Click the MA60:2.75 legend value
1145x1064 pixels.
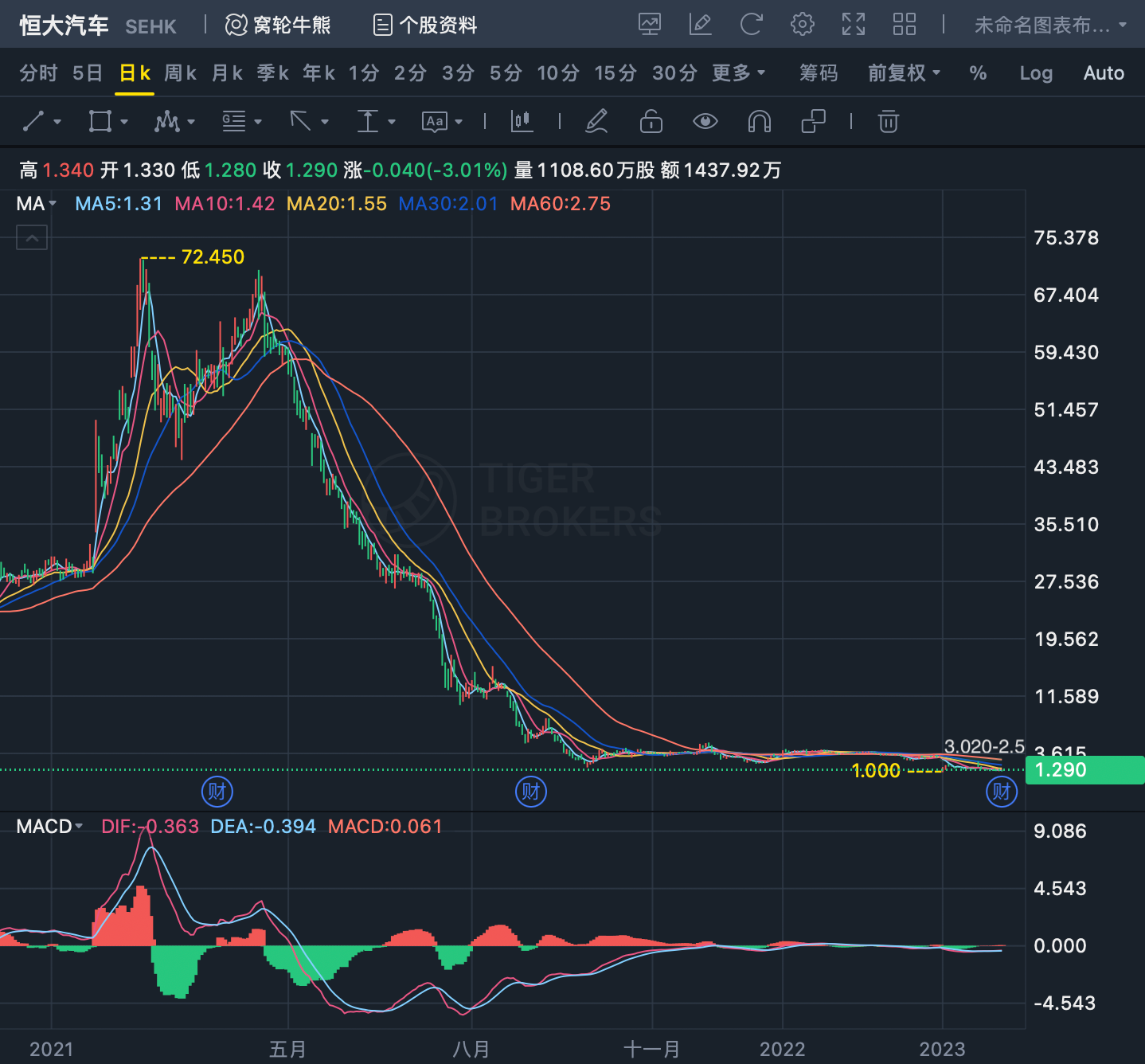[561, 204]
